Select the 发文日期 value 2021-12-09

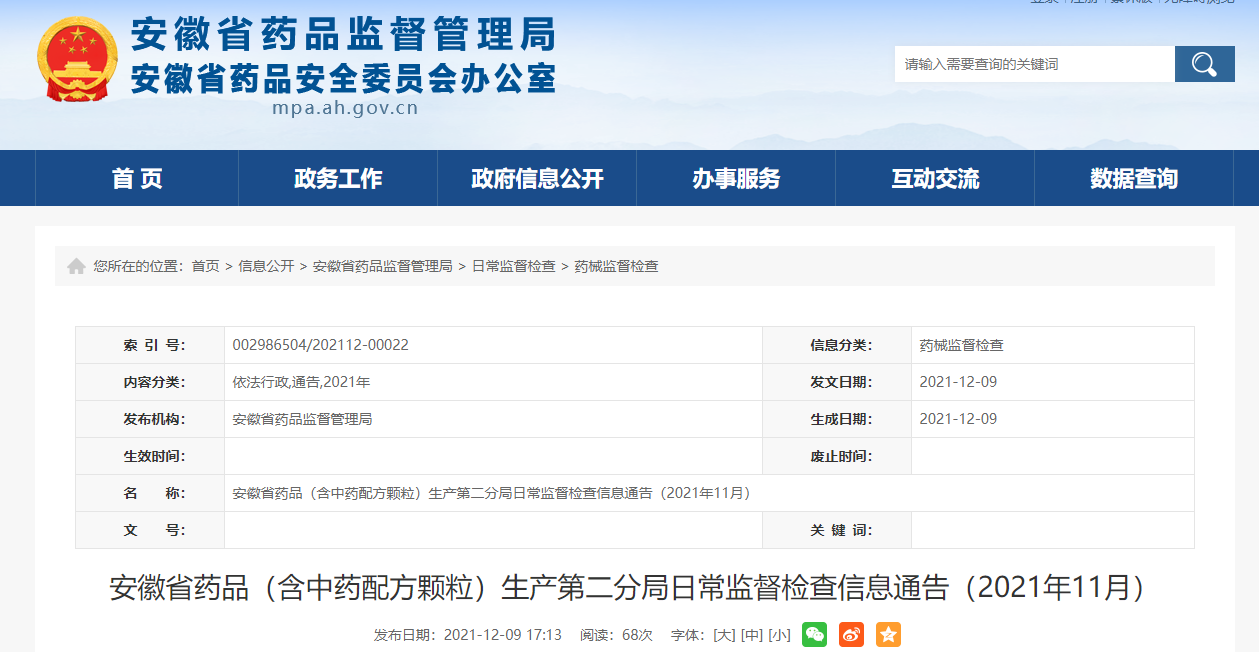[x=958, y=382]
